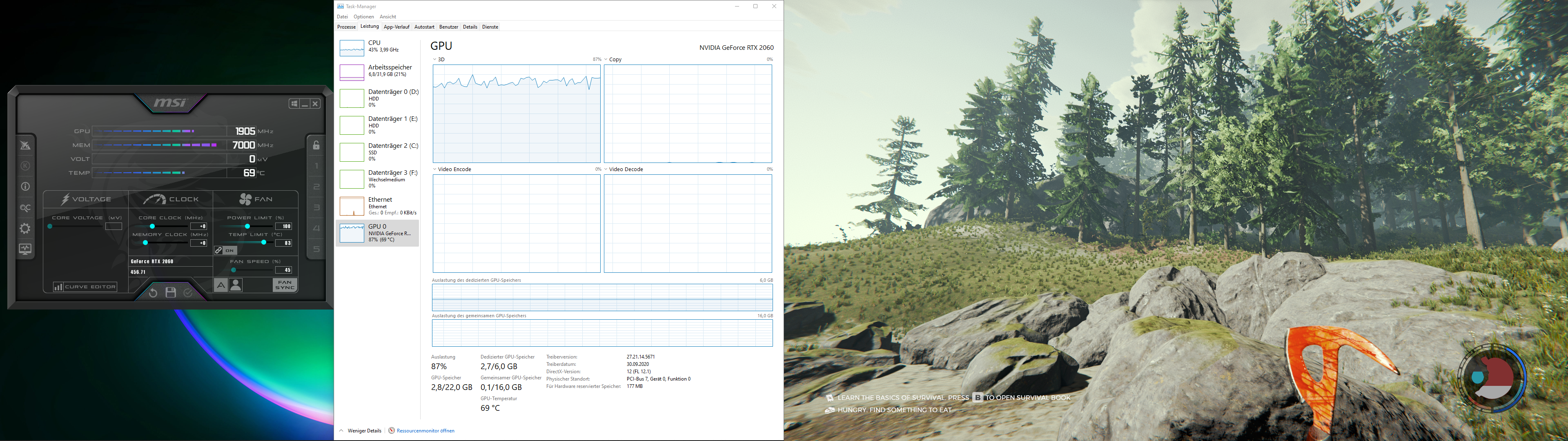1568x441 pixels.
Task: Click the OC Scanner icon
Action: click(x=25, y=208)
